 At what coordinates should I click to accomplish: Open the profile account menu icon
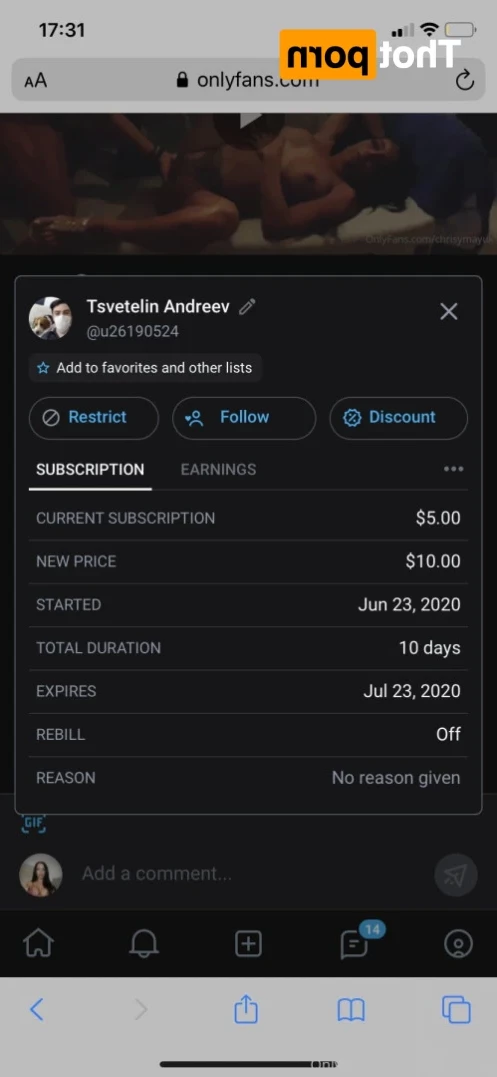coord(458,944)
